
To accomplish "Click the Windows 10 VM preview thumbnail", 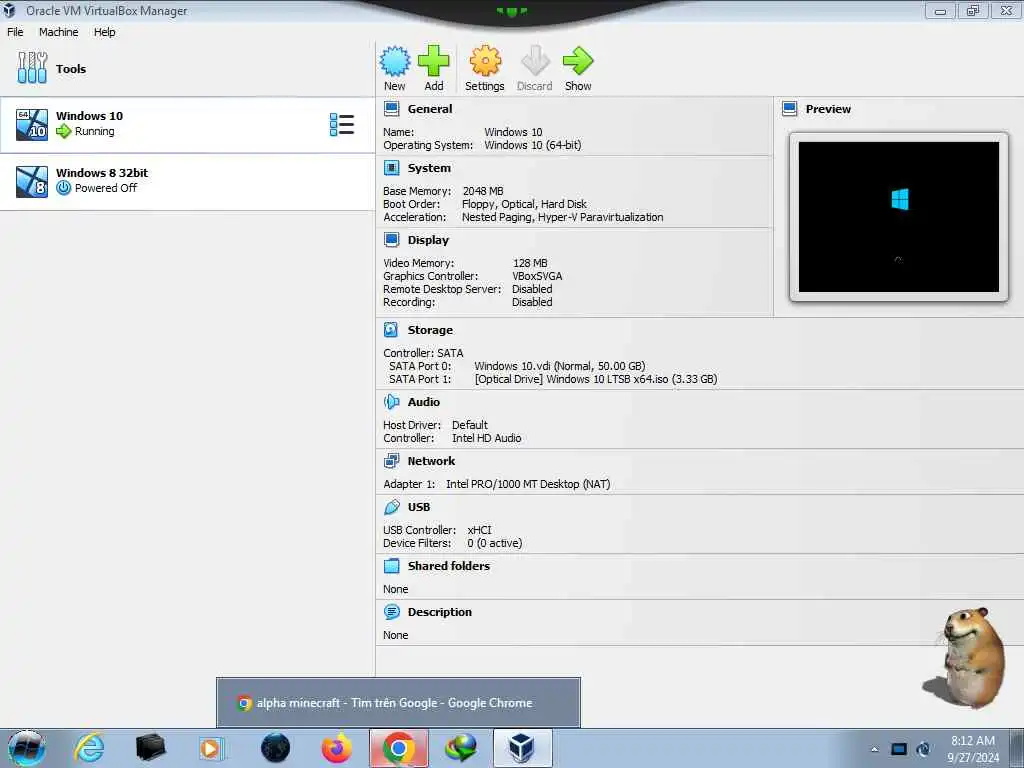I will [x=899, y=217].
